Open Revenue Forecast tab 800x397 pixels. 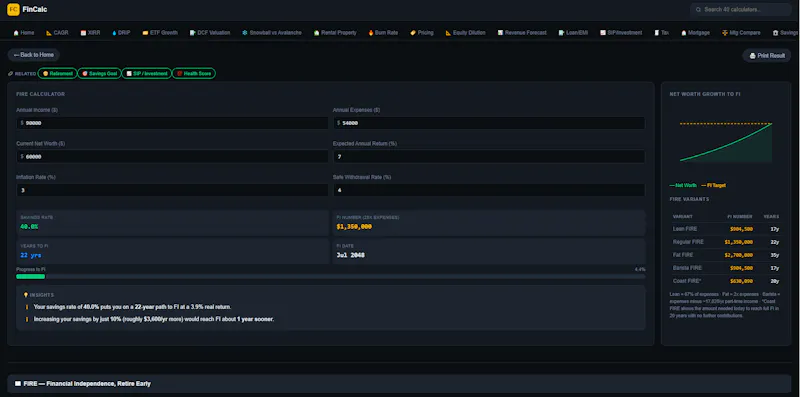point(521,33)
